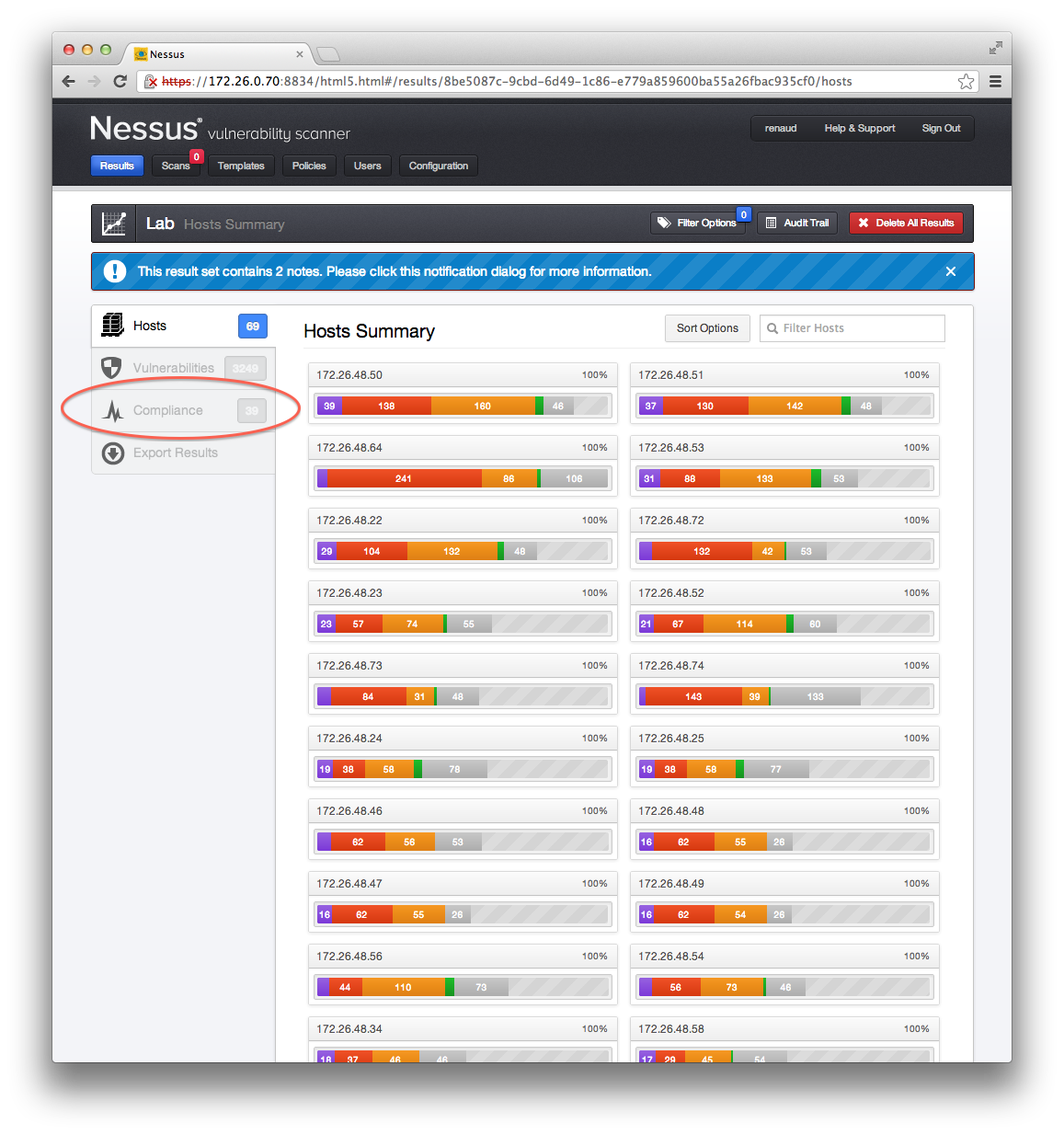Open host 172.26.48.53

point(784,464)
